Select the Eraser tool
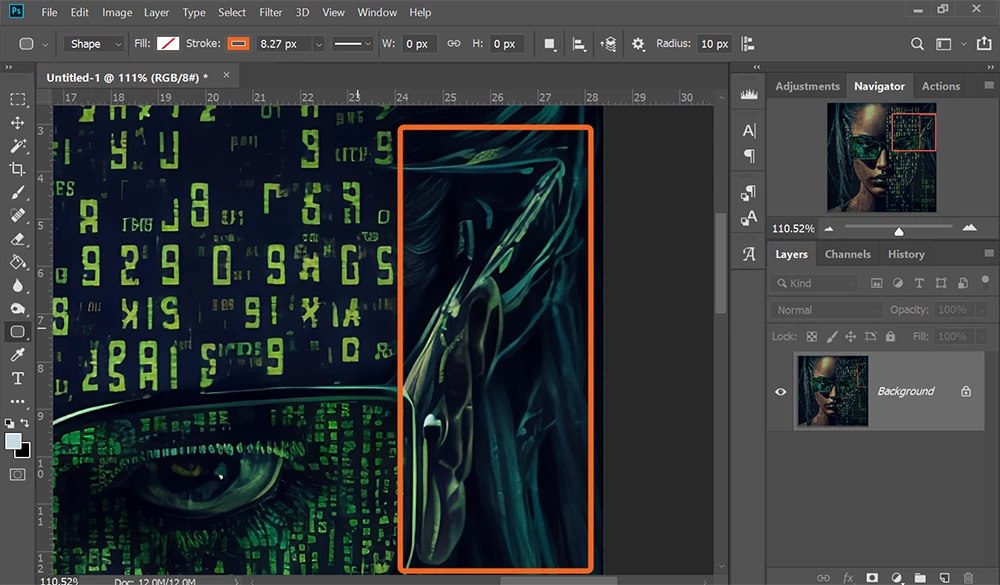1000x585 pixels. (x=18, y=239)
